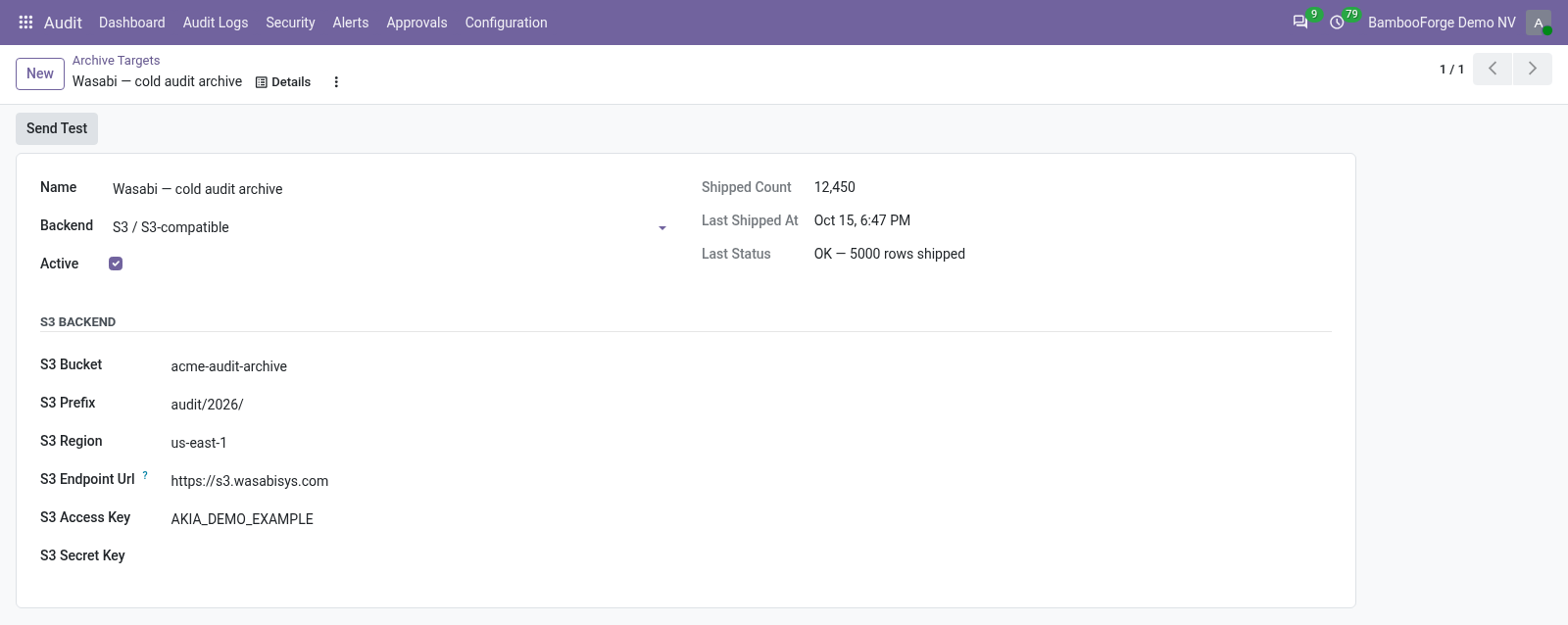Click the S3 BACKEND section heading

coord(78,322)
